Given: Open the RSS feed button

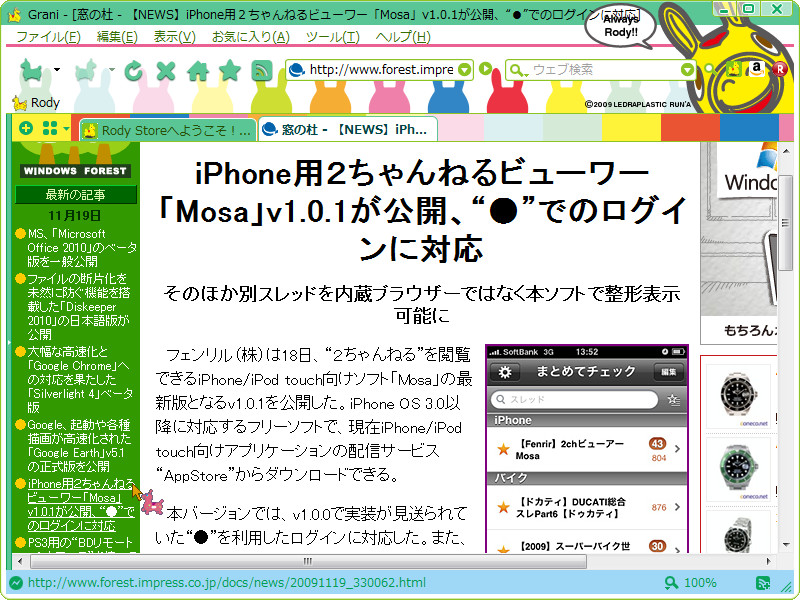Looking at the screenshot, I should (x=262, y=70).
